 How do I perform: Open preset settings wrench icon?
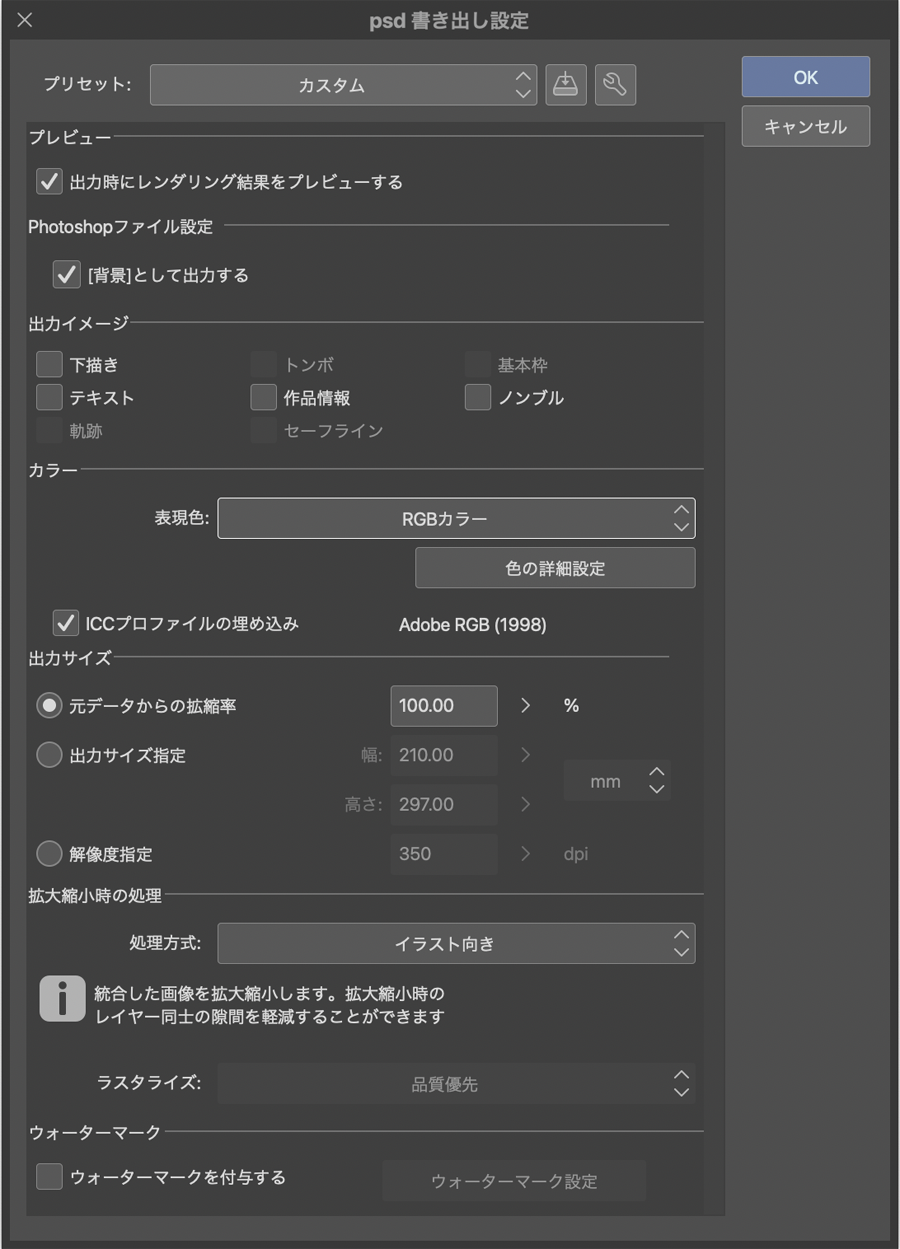coord(615,85)
